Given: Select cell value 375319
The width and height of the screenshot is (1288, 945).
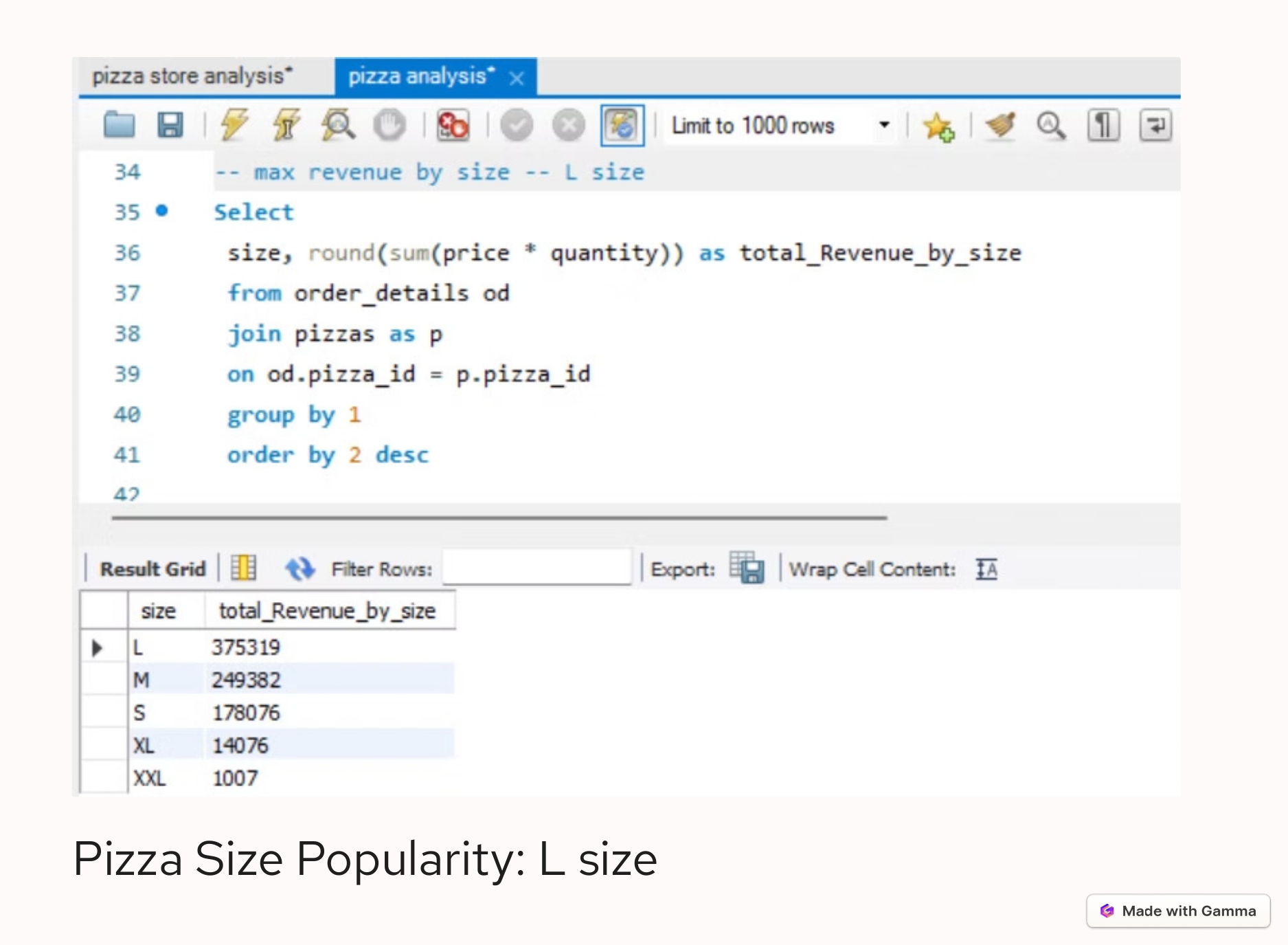Looking at the screenshot, I should tap(246, 647).
